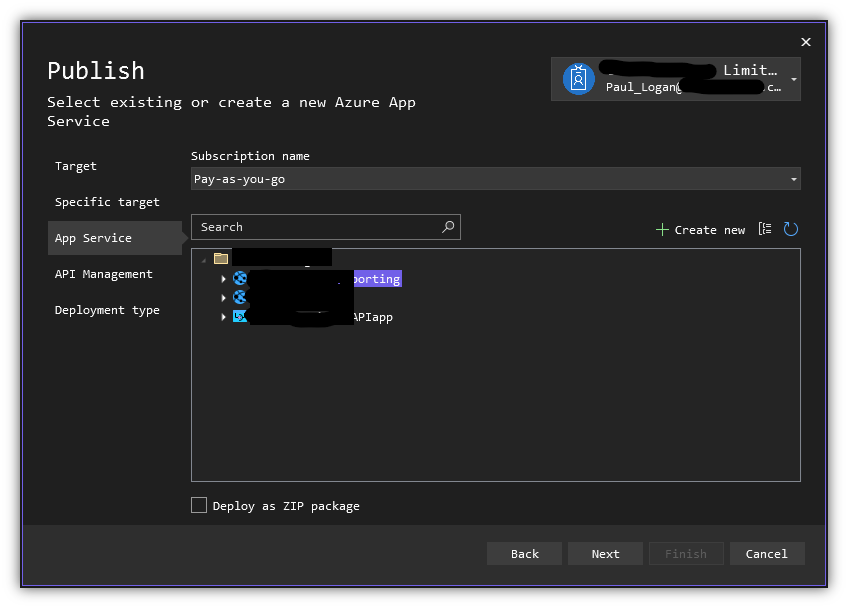Click the 'Subscription name' label

(x=250, y=156)
